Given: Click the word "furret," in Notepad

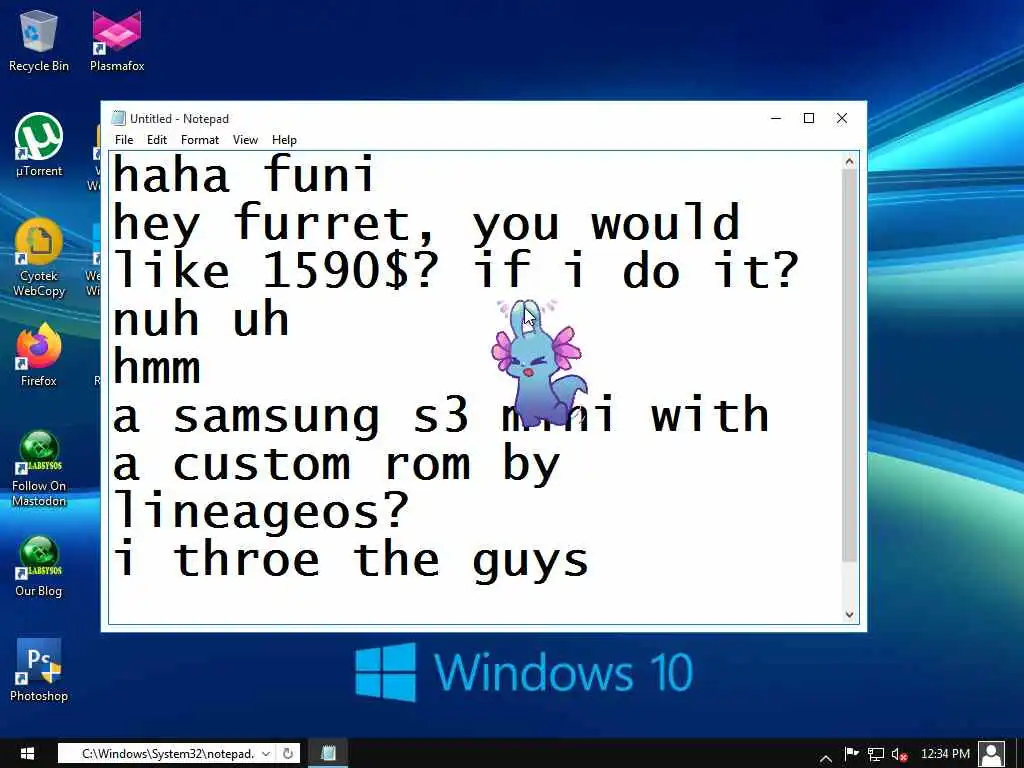Looking at the screenshot, I should pos(334,223).
